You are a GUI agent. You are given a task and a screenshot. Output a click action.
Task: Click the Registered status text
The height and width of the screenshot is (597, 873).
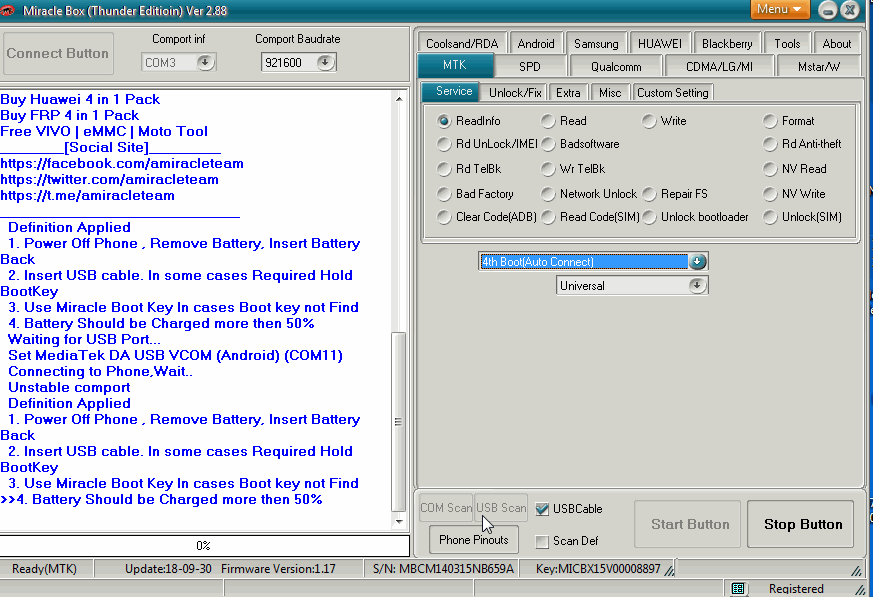796,589
